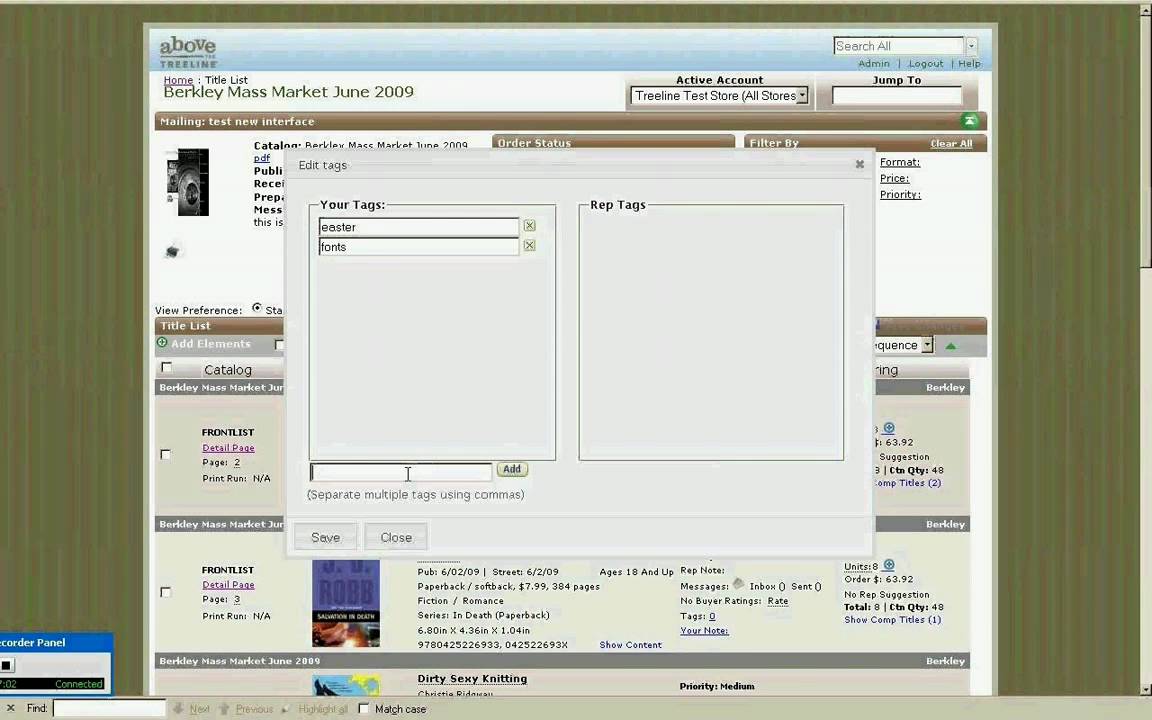
Task: Check the select-all box next to Catalog header
Action: click(x=167, y=367)
